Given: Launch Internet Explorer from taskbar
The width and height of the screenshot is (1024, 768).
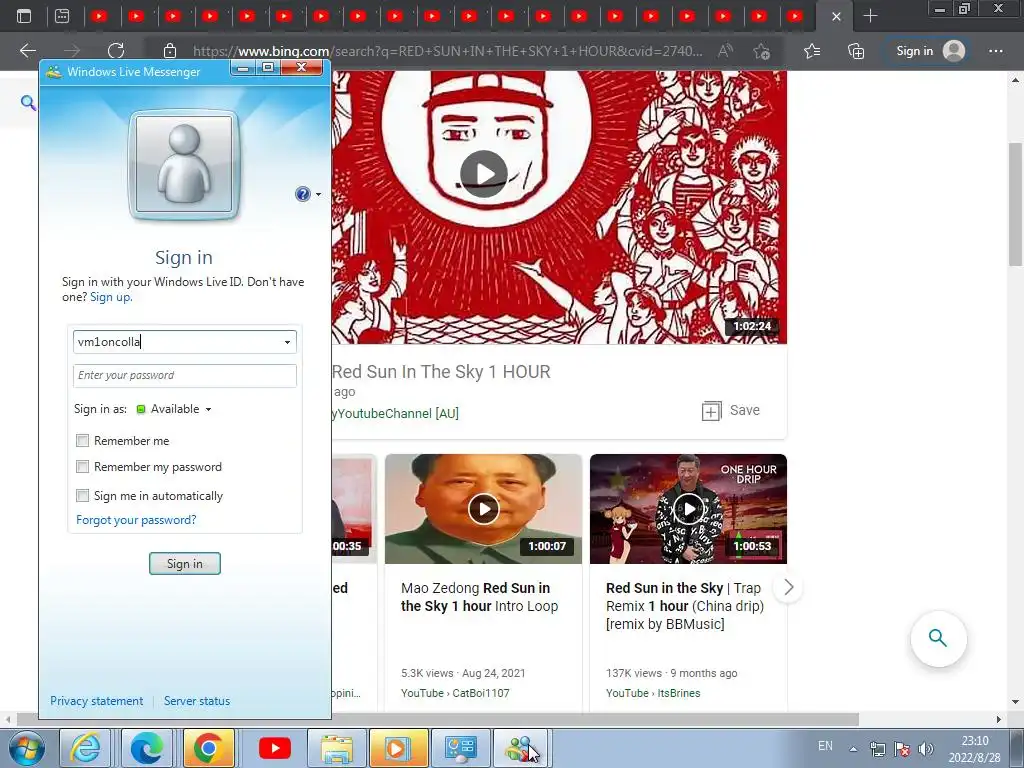Looking at the screenshot, I should click(86, 748).
